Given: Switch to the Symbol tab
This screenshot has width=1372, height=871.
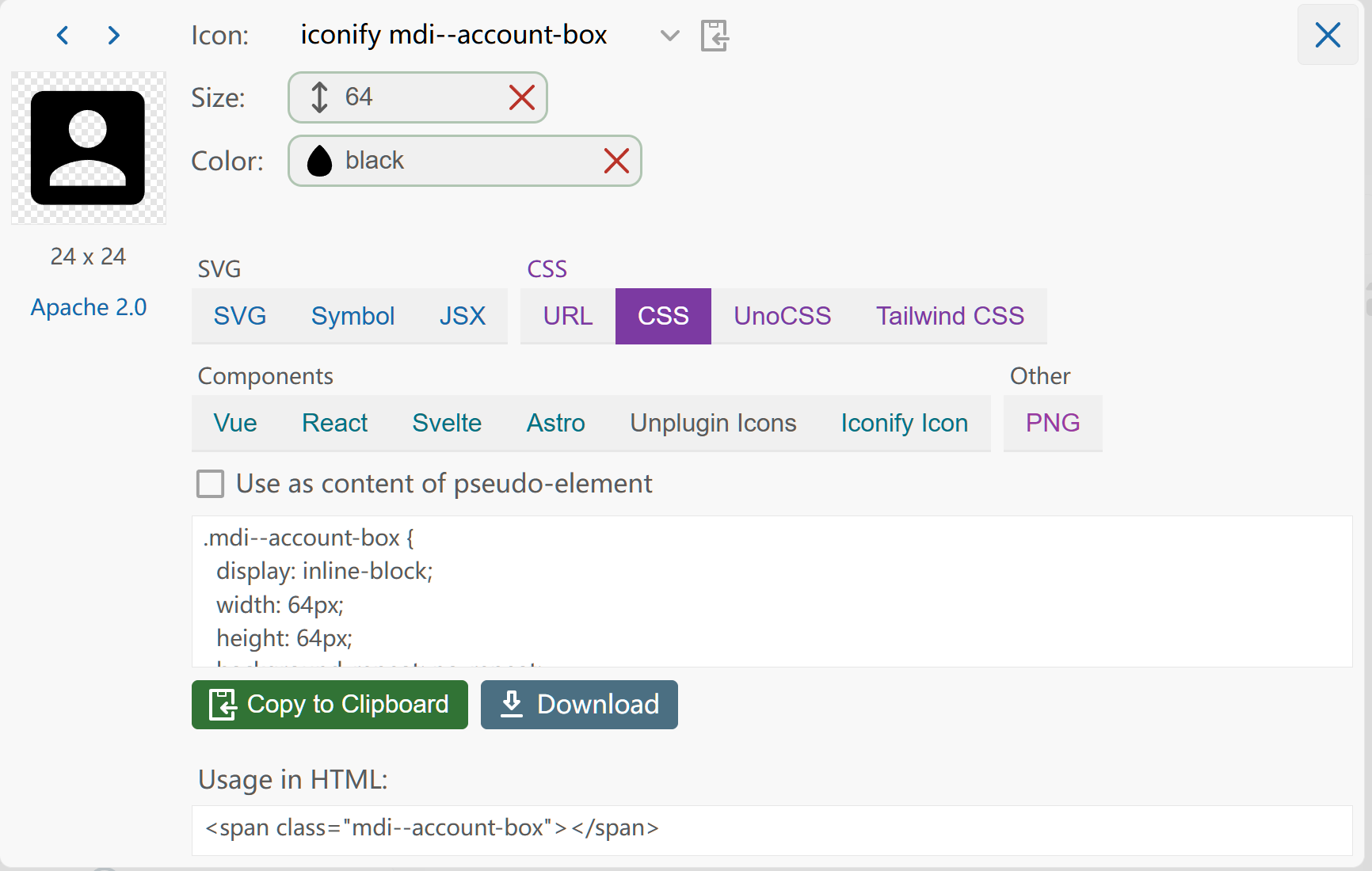Looking at the screenshot, I should click(x=353, y=316).
